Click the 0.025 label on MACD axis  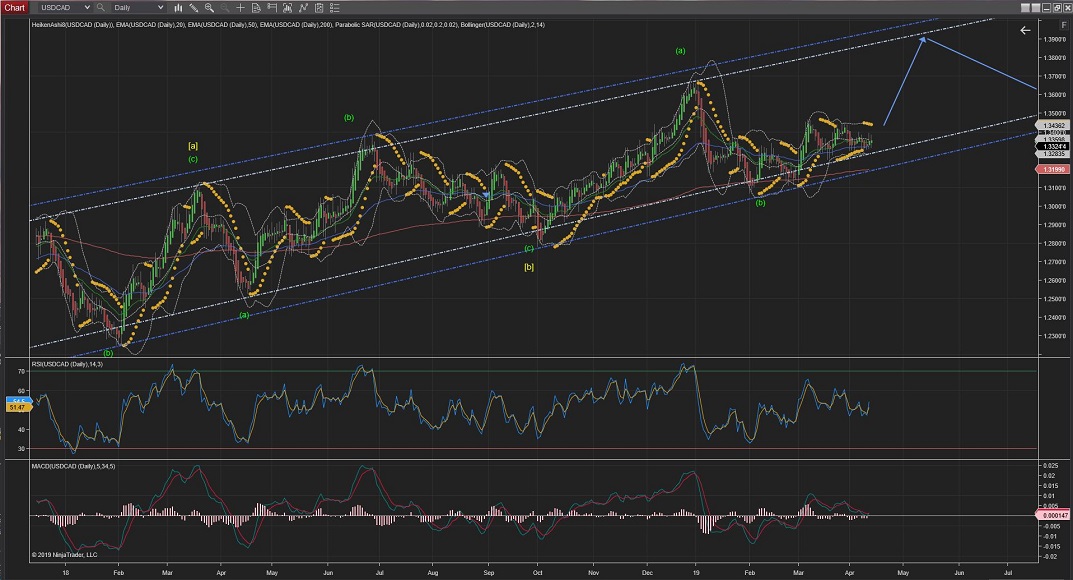tap(1050, 466)
